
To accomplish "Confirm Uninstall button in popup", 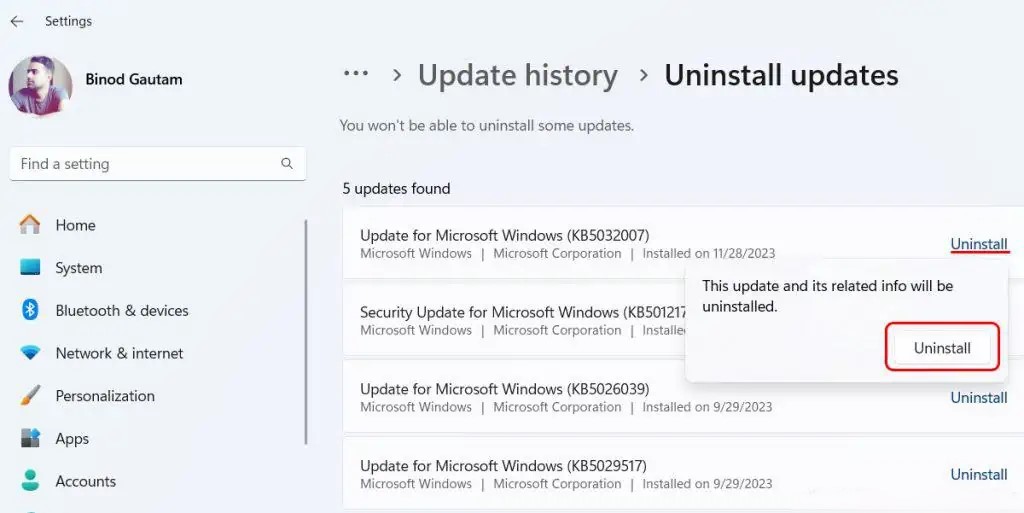I will 942,348.
